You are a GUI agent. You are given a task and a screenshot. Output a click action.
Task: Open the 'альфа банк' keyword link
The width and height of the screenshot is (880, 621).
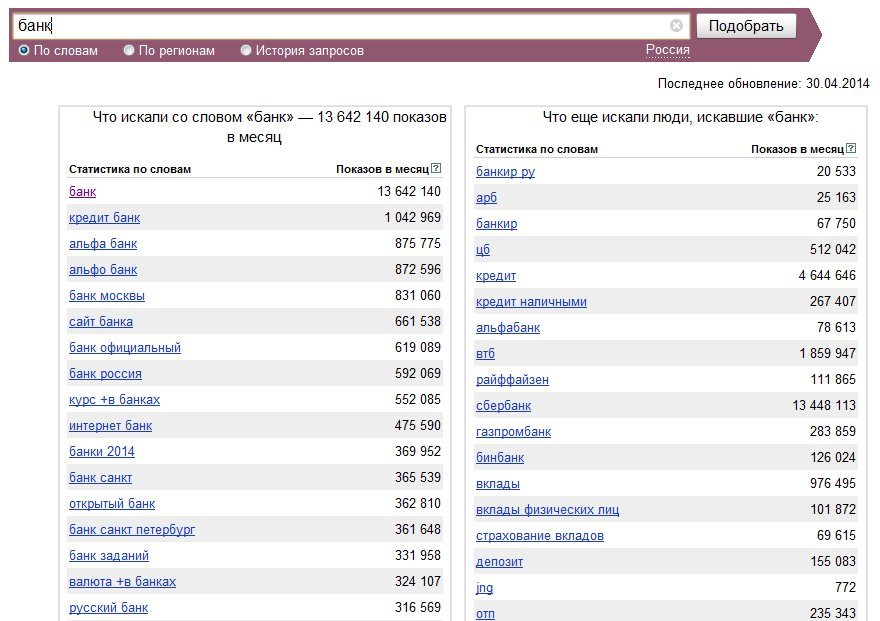[x=103, y=243]
